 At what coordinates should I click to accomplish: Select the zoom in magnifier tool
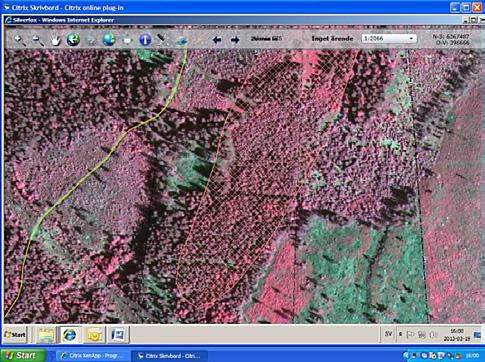pyautogui.click(x=20, y=40)
